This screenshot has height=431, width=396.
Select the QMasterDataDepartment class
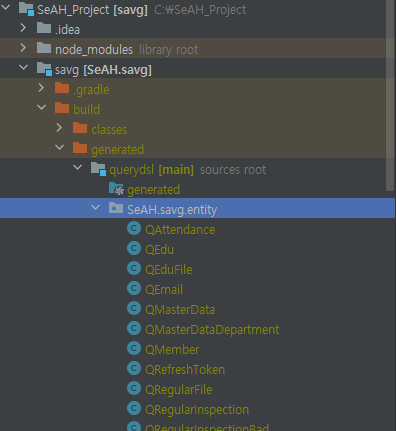click(212, 330)
